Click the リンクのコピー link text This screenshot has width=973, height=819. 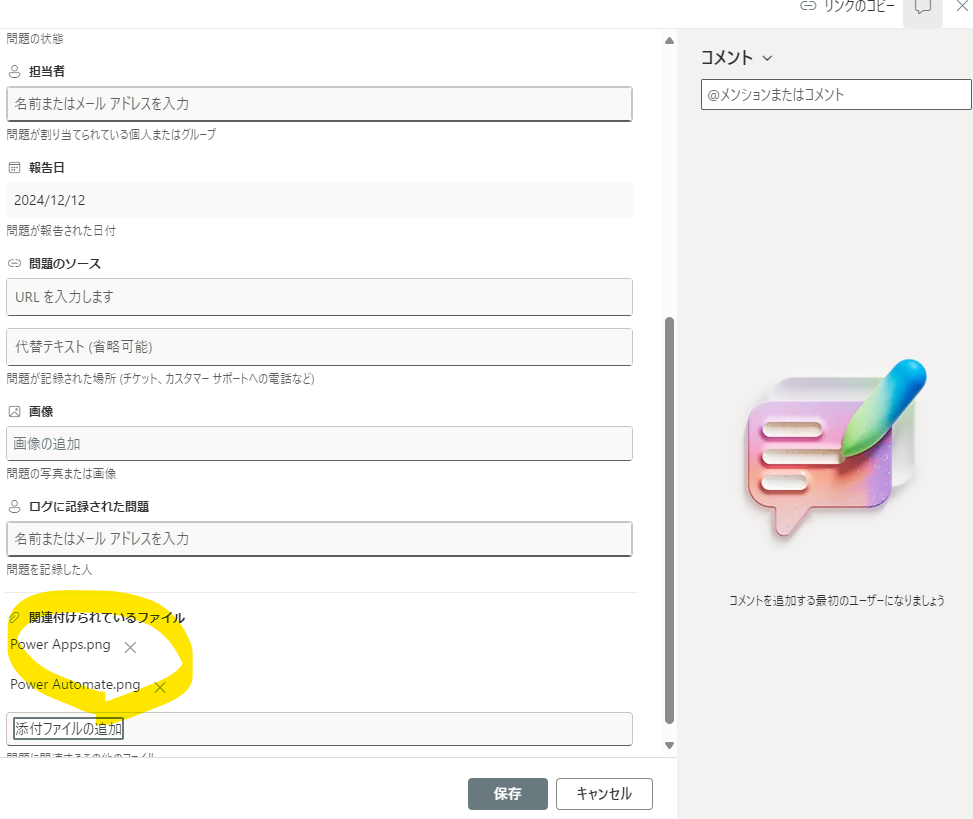click(859, 6)
